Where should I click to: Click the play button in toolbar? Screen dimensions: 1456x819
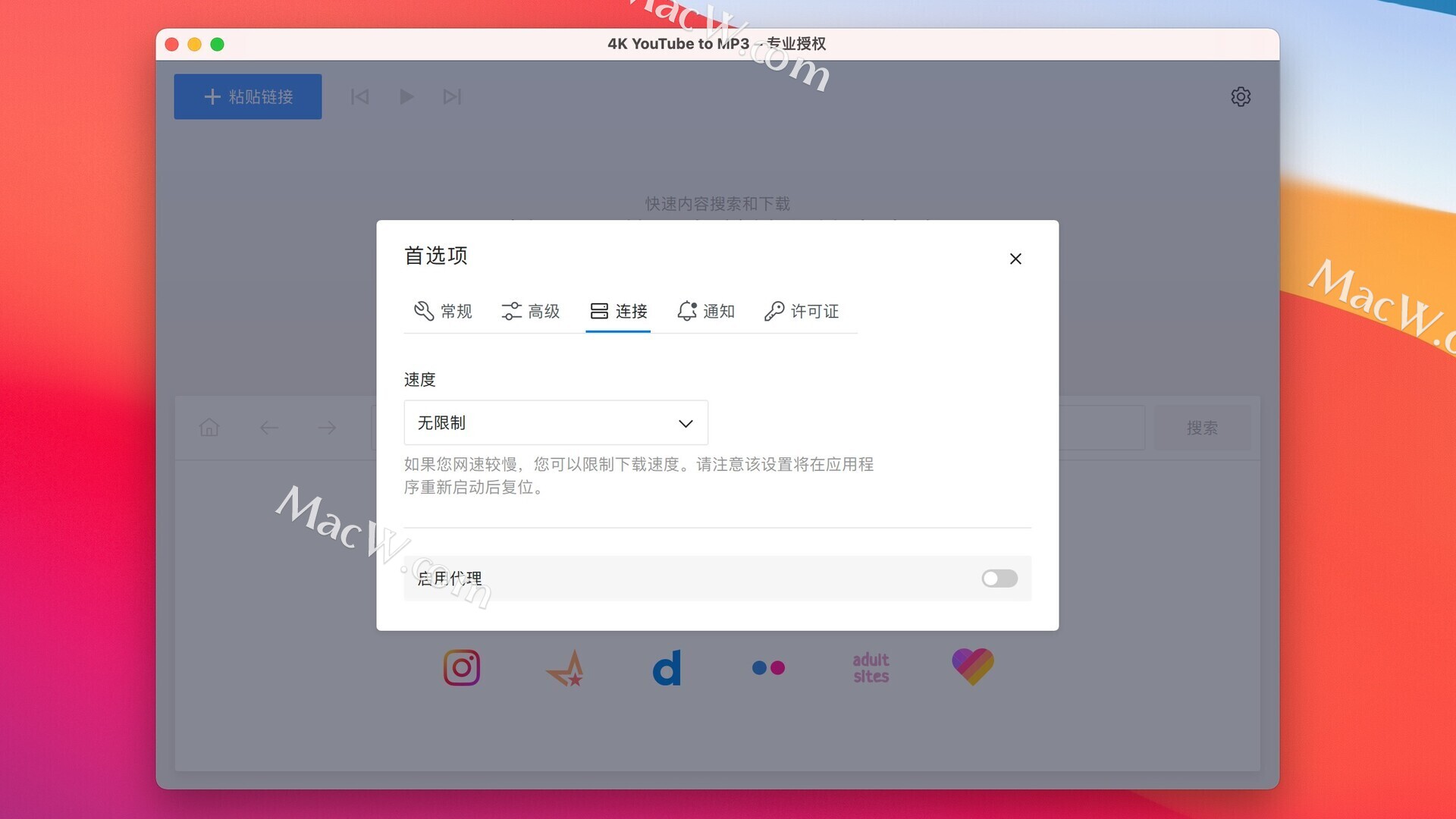coord(406,96)
